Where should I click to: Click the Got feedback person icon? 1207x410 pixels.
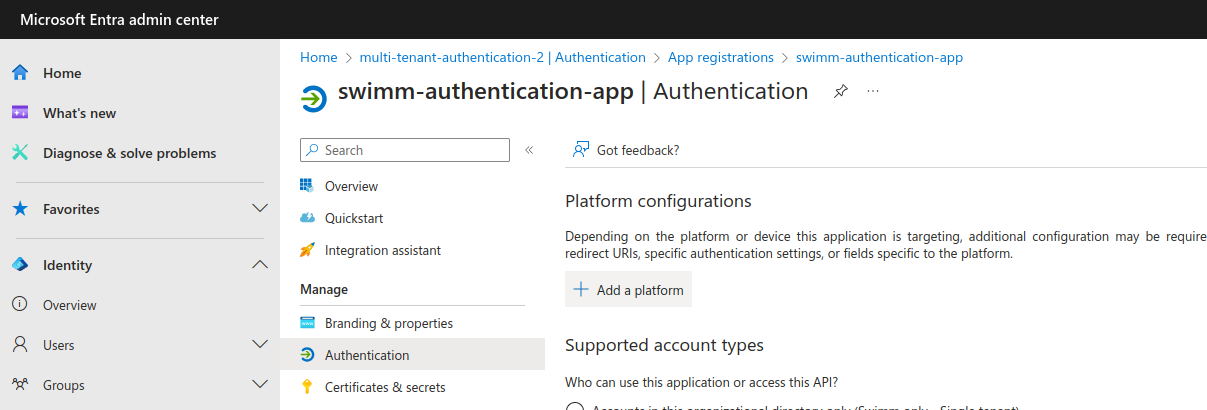(x=580, y=150)
